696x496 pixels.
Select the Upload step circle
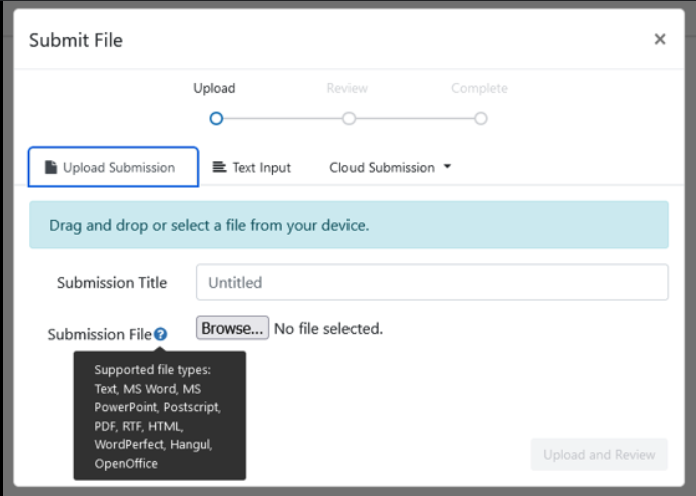[215, 118]
